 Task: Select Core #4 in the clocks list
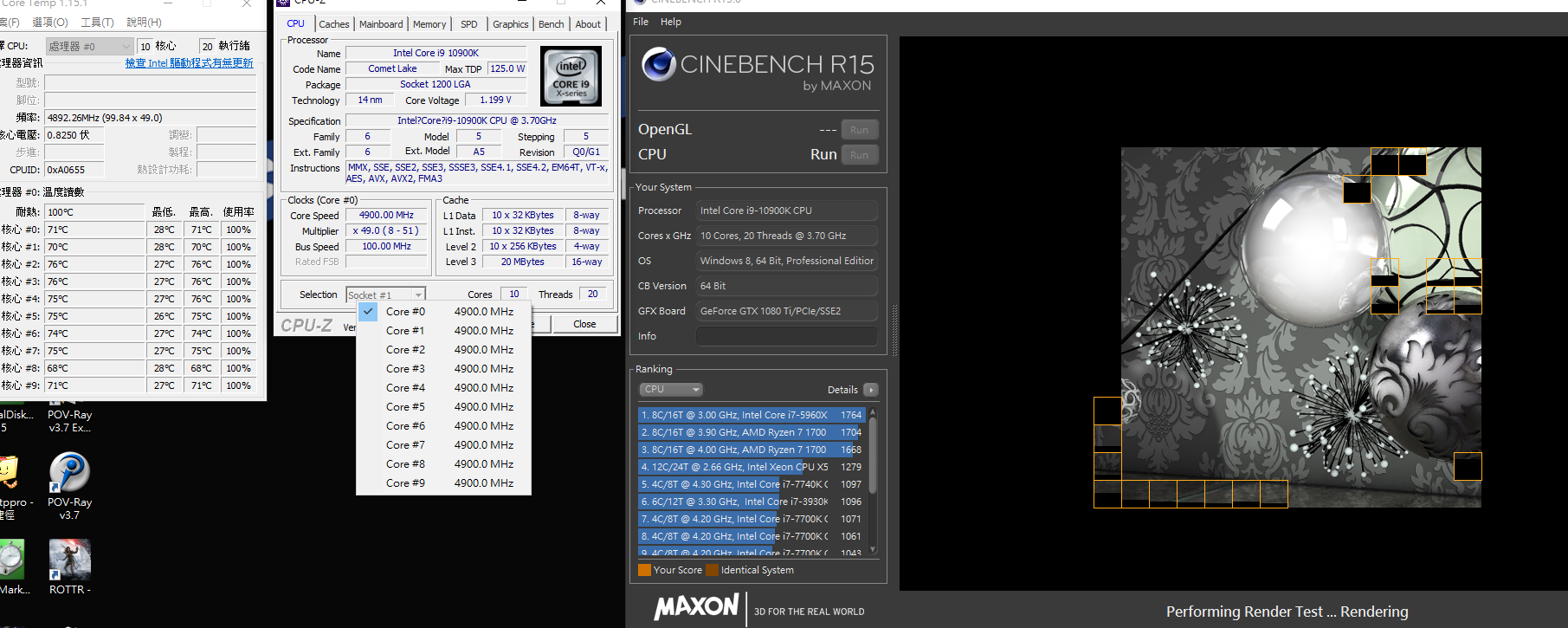click(443, 388)
